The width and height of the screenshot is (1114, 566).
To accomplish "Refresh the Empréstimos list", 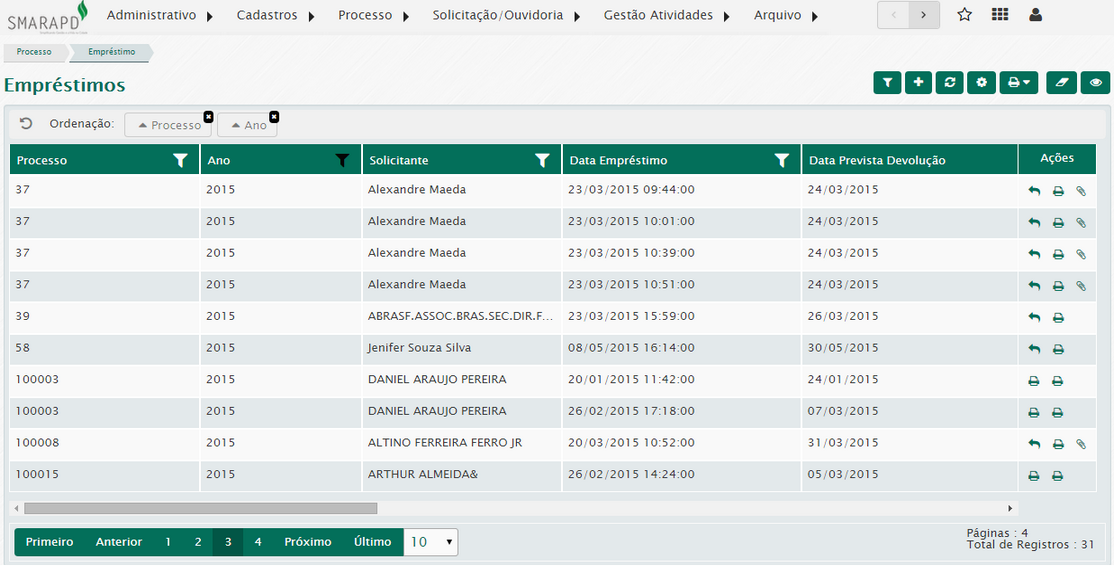I will tap(949, 83).
